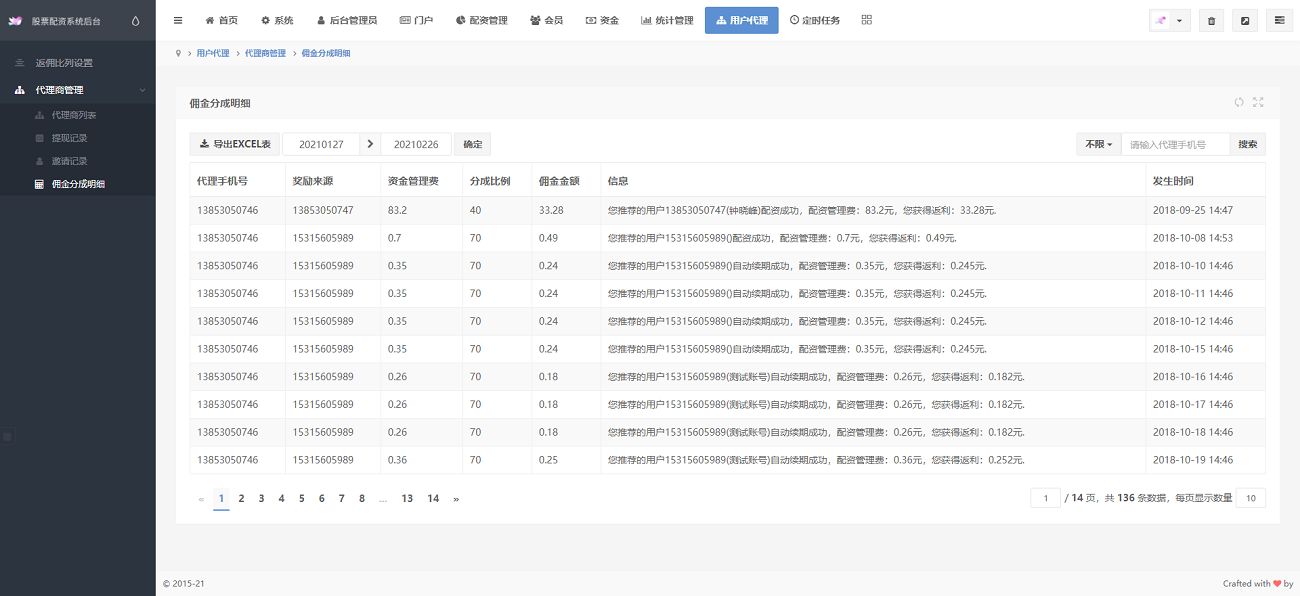Image resolution: width=1300 pixels, height=596 pixels.
Task: Click the 每页显示数量 input showing 10
Action: 1250,498
